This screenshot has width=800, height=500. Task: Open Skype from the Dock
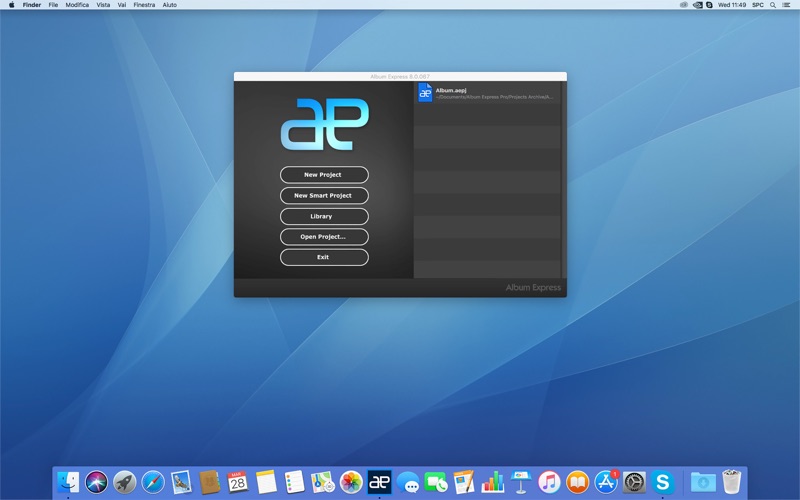pyautogui.click(x=662, y=482)
